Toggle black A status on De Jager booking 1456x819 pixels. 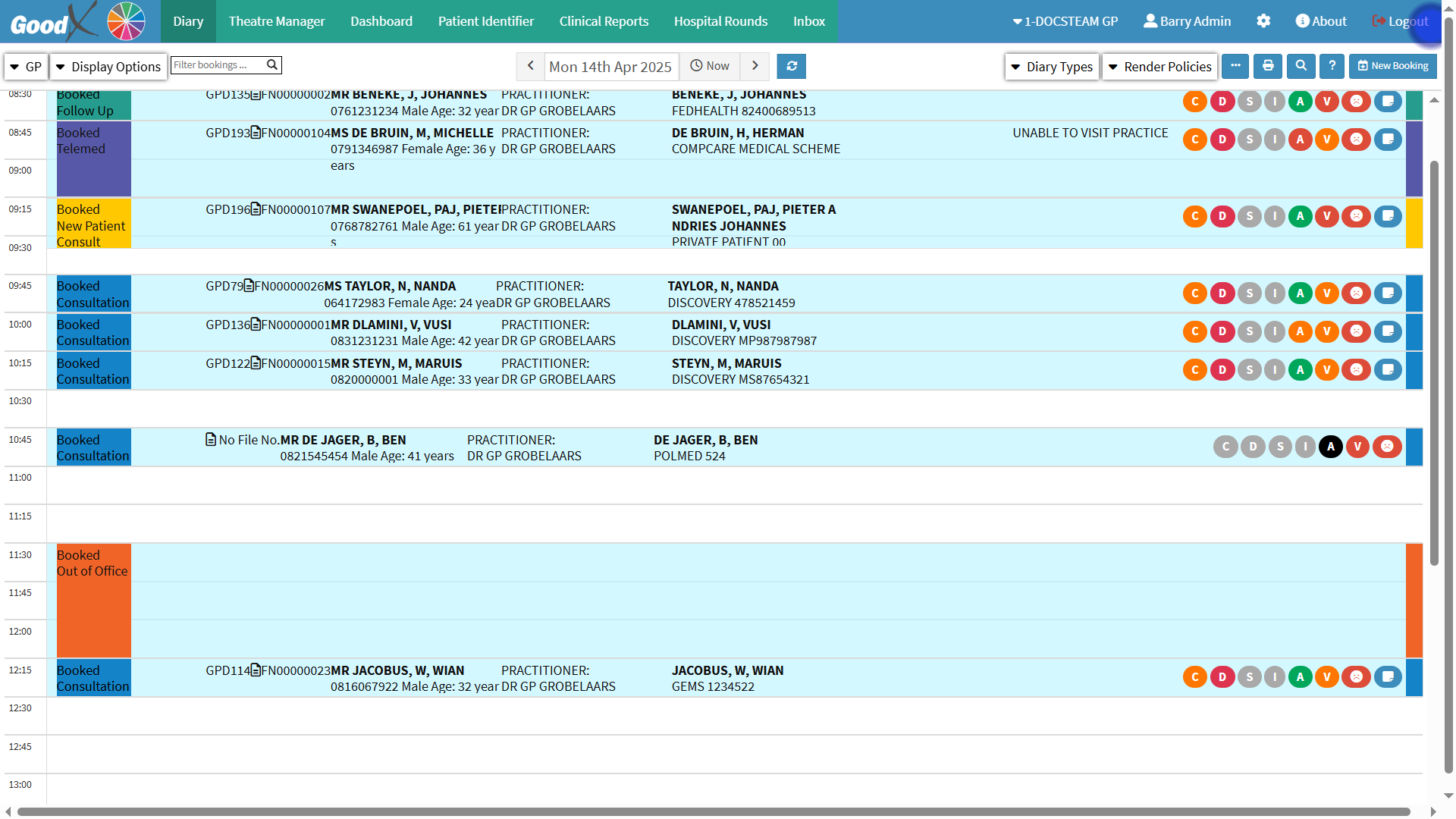(1330, 447)
